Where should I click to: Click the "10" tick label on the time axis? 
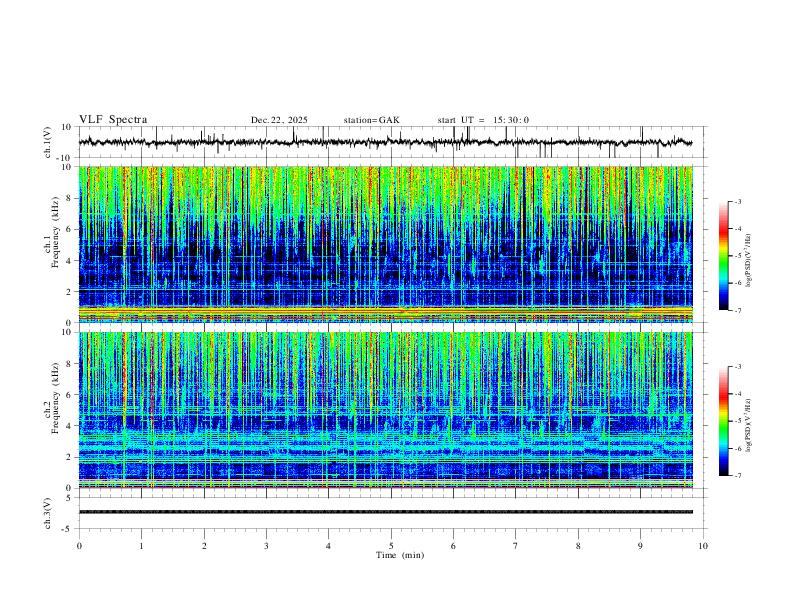coord(703,546)
